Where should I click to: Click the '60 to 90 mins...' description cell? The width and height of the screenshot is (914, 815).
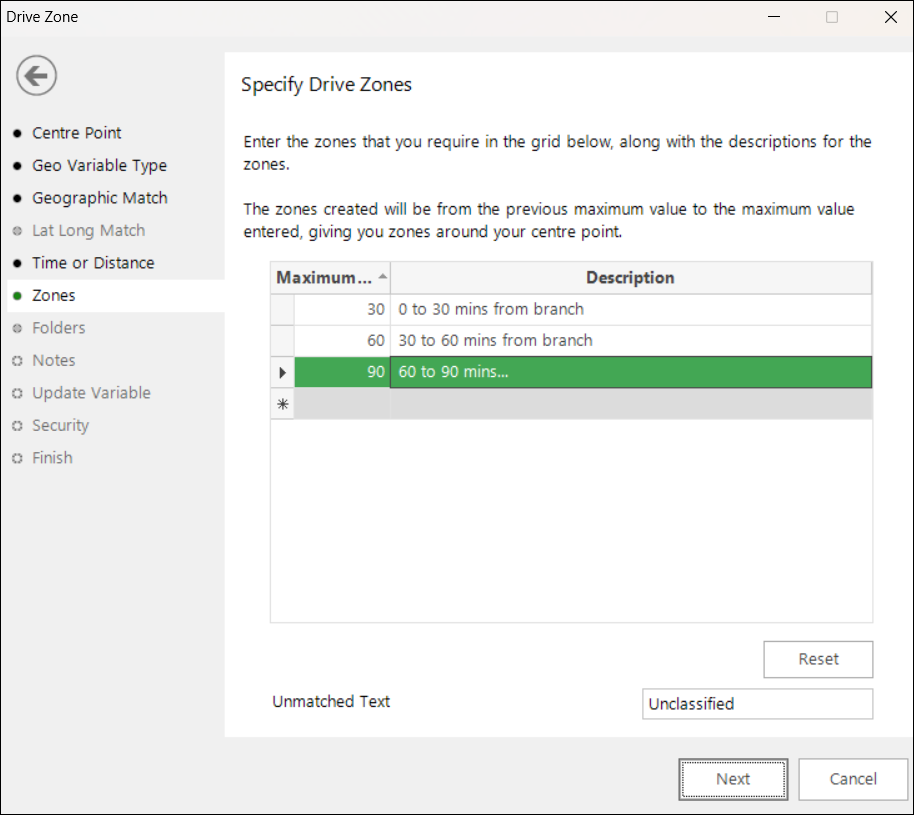point(631,372)
